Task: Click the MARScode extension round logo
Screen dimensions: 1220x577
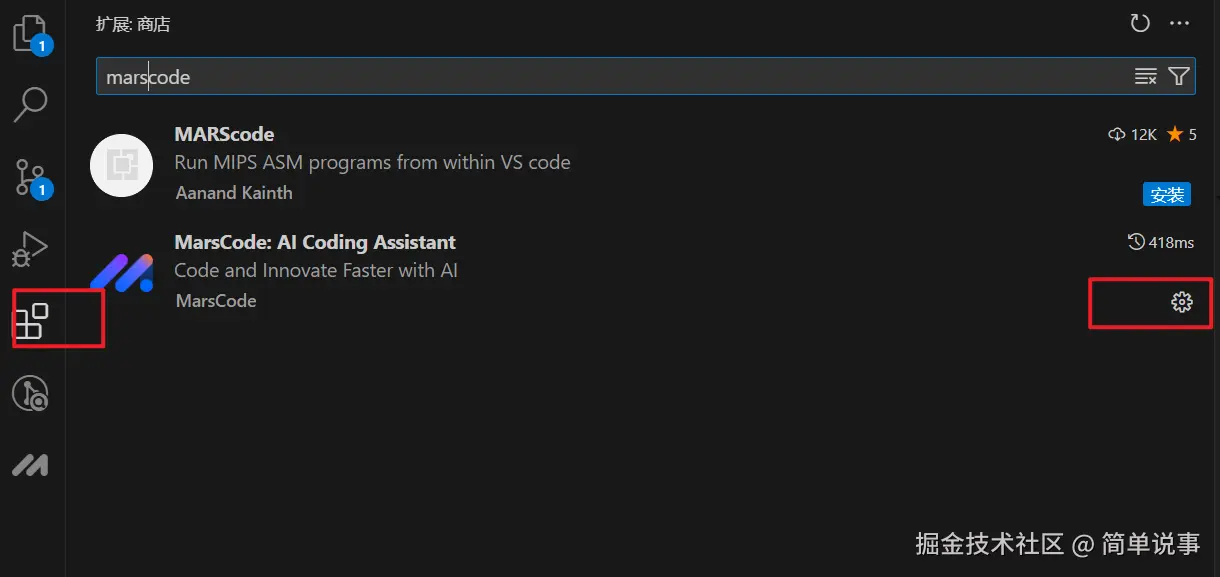Action: click(121, 165)
